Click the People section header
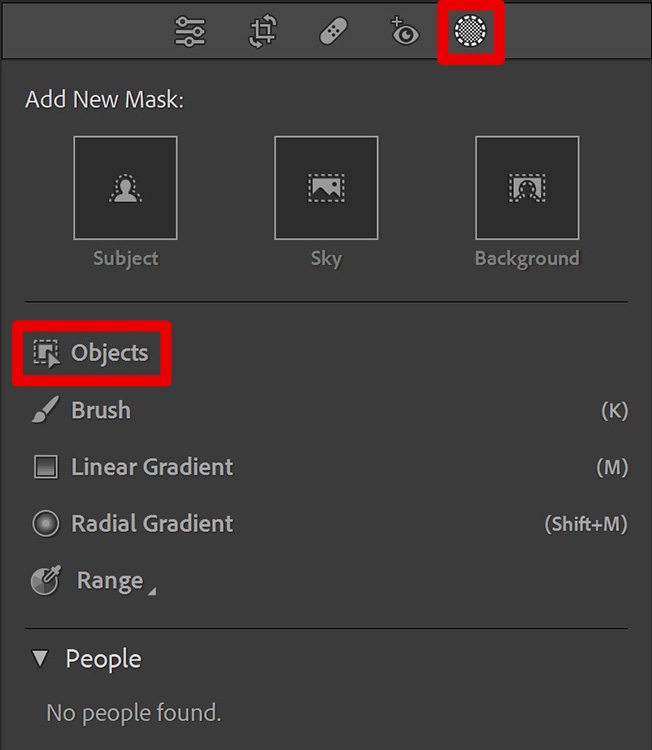 click(103, 659)
